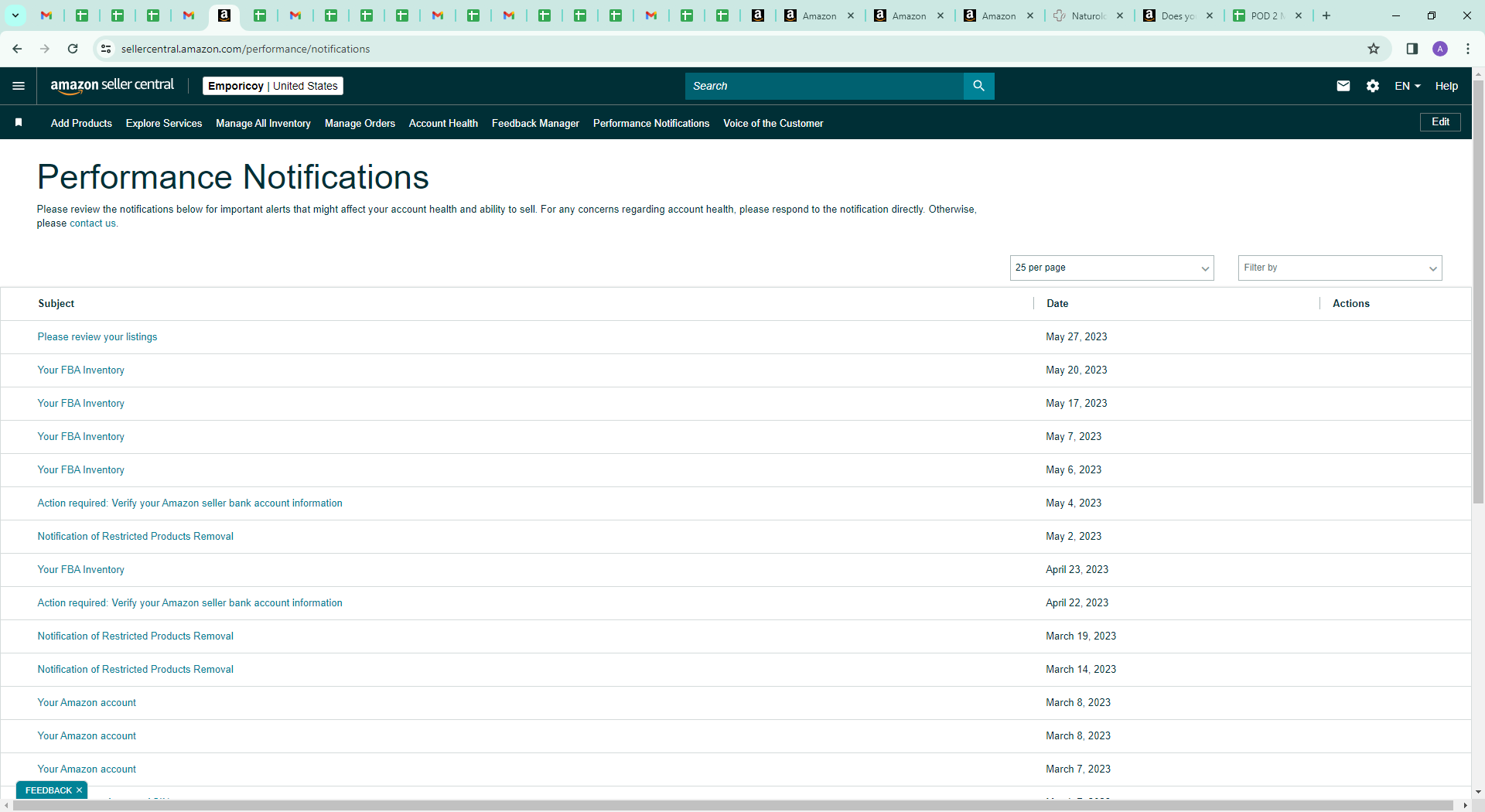Switch to the POD 2 browser tab

[1267, 15]
